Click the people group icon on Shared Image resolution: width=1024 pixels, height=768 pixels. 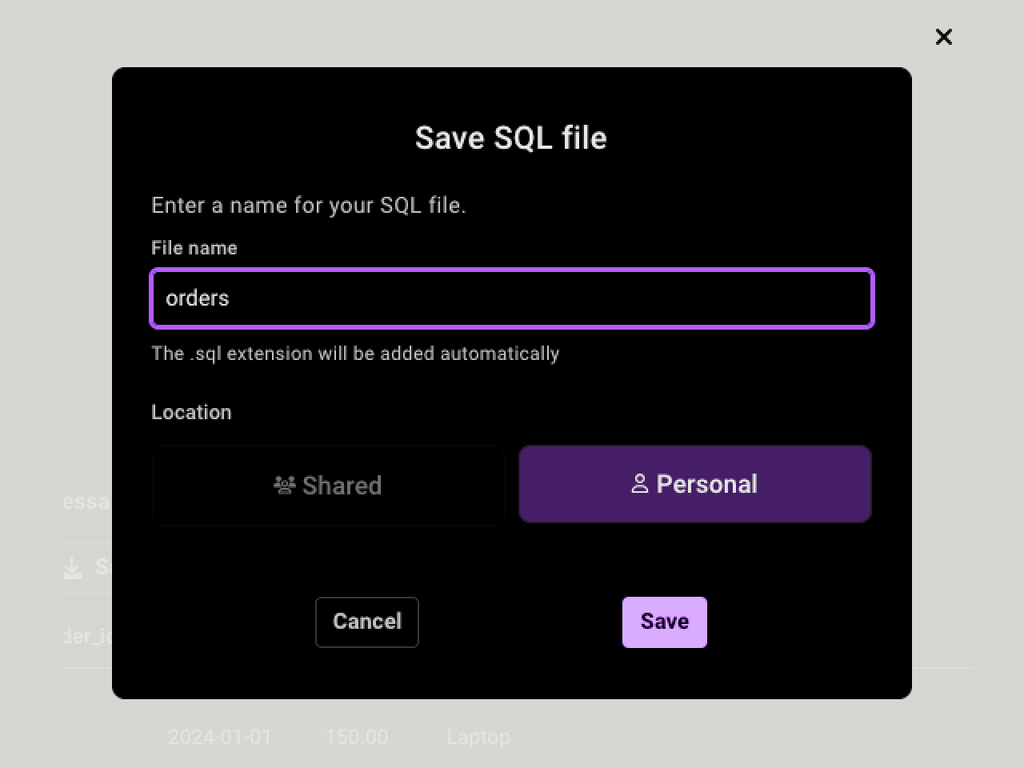[284, 485]
